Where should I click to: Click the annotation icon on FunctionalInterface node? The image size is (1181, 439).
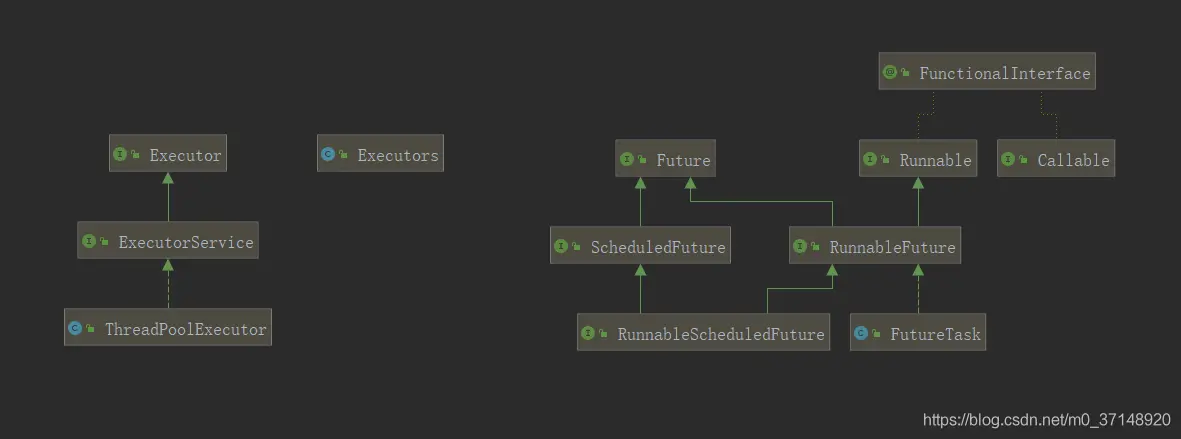(x=890, y=72)
